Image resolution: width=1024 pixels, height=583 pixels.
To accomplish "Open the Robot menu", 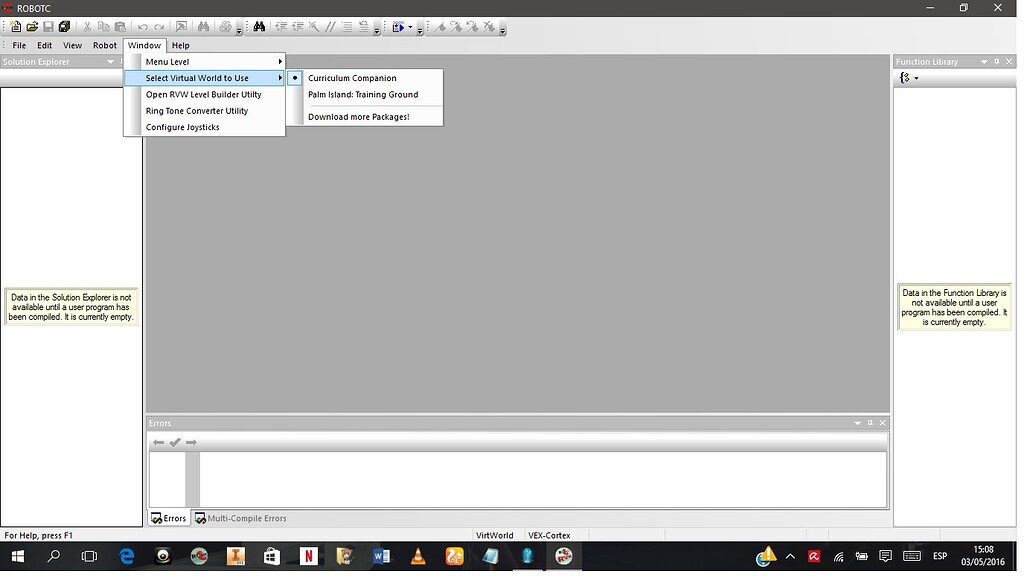I will (x=105, y=45).
